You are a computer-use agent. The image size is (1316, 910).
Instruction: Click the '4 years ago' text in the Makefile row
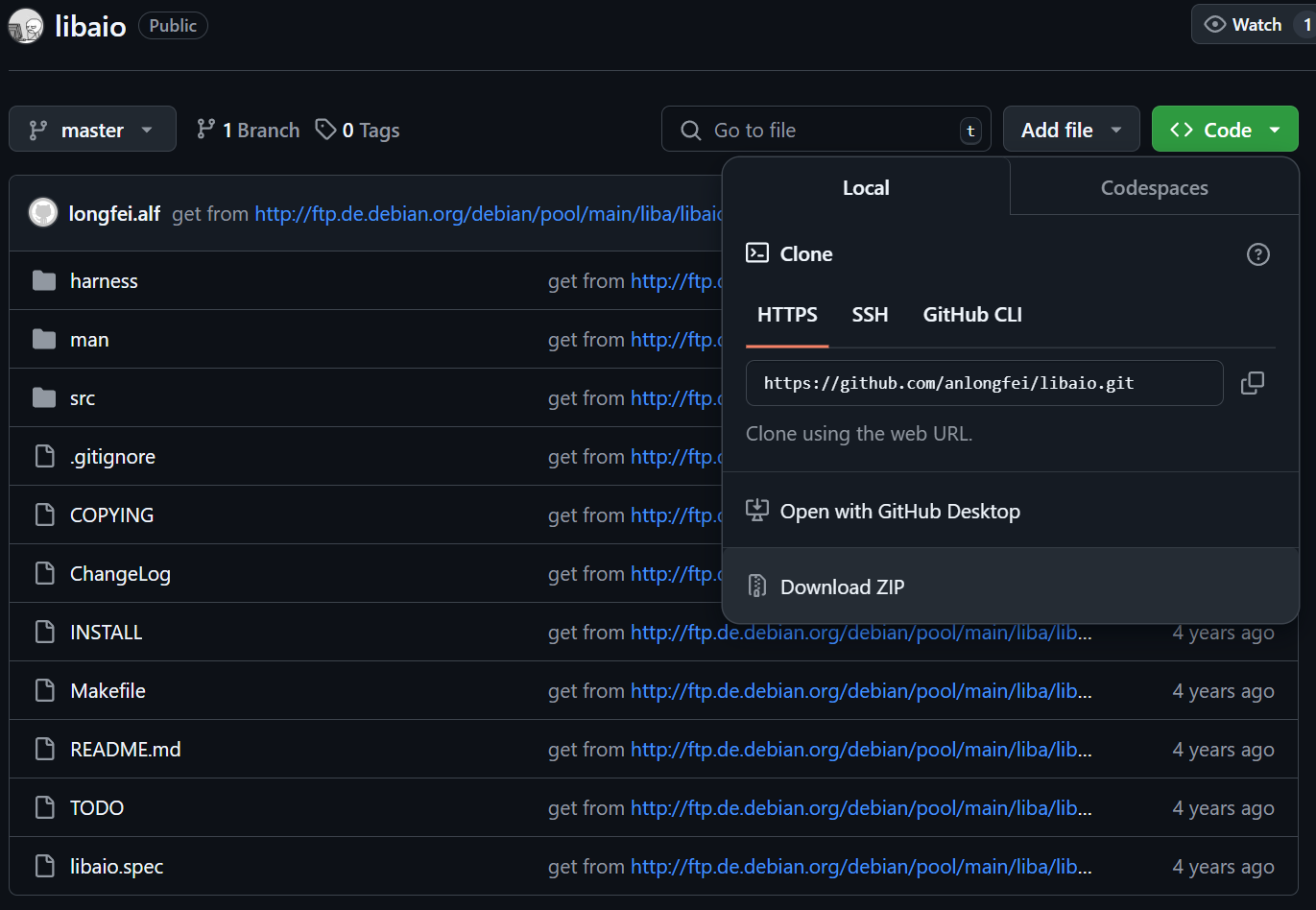click(x=1223, y=690)
